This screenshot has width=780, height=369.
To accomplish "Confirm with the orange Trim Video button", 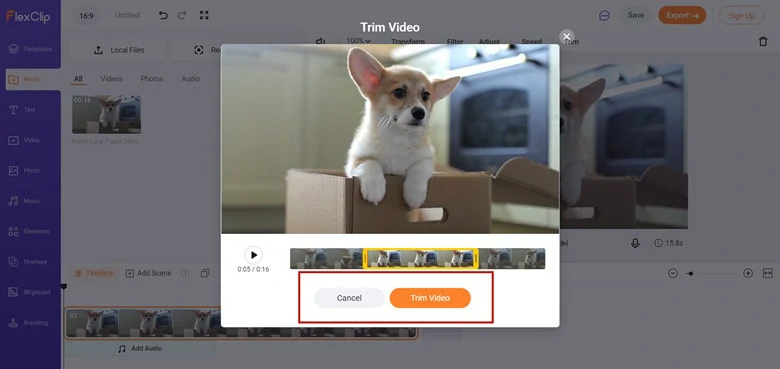I will (x=430, y=298).
